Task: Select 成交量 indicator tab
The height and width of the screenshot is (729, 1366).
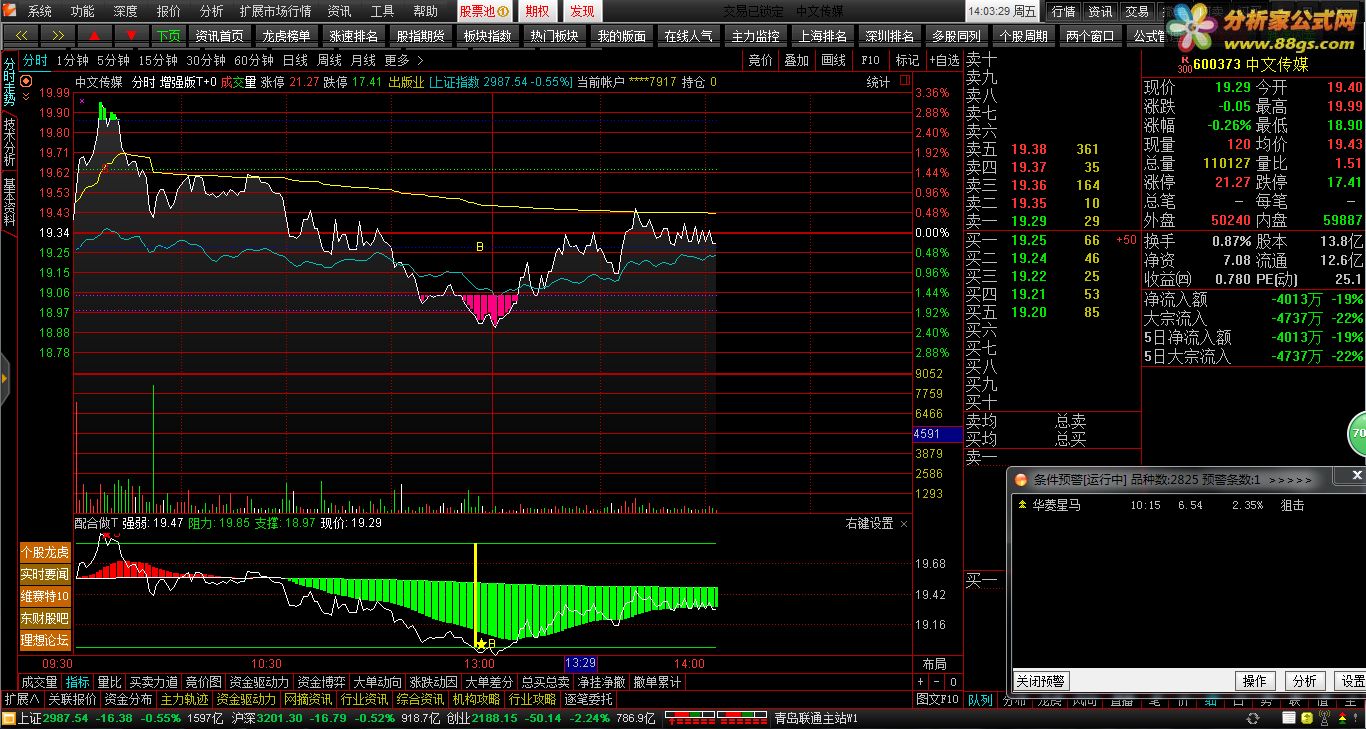Action: point(39,682)
